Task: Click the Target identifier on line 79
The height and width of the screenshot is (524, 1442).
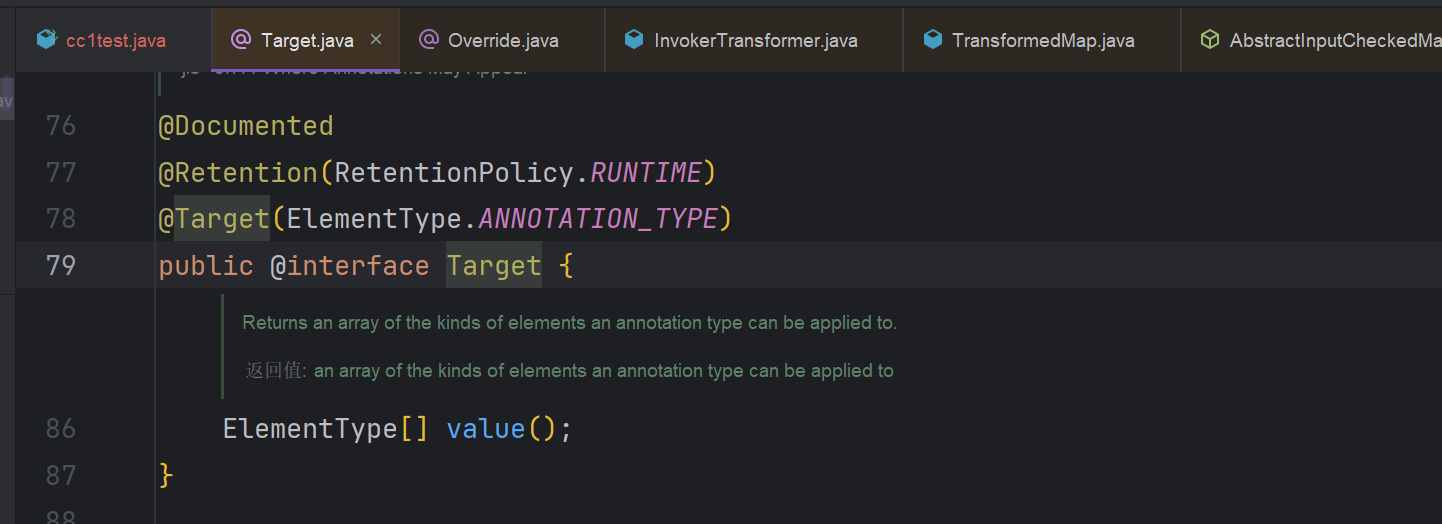Action: point(493,266)
